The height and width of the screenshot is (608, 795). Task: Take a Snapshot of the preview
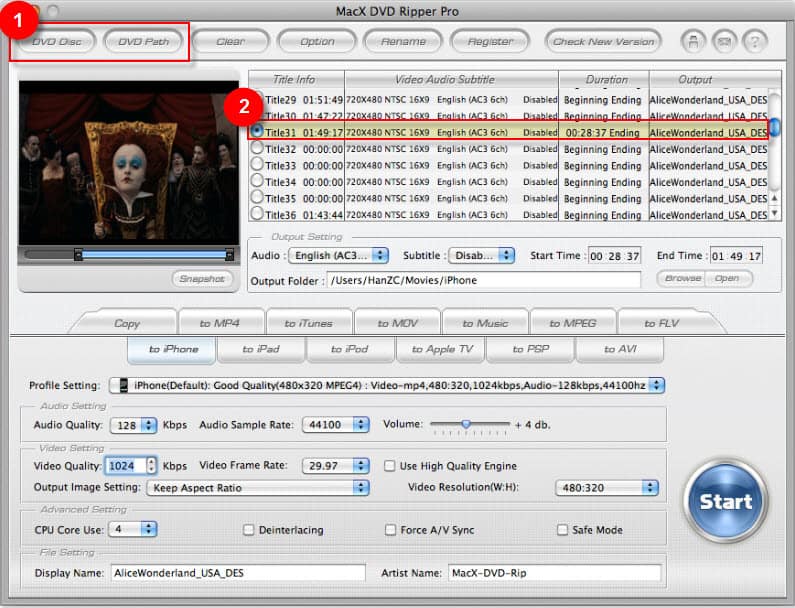tap(202, 279)
